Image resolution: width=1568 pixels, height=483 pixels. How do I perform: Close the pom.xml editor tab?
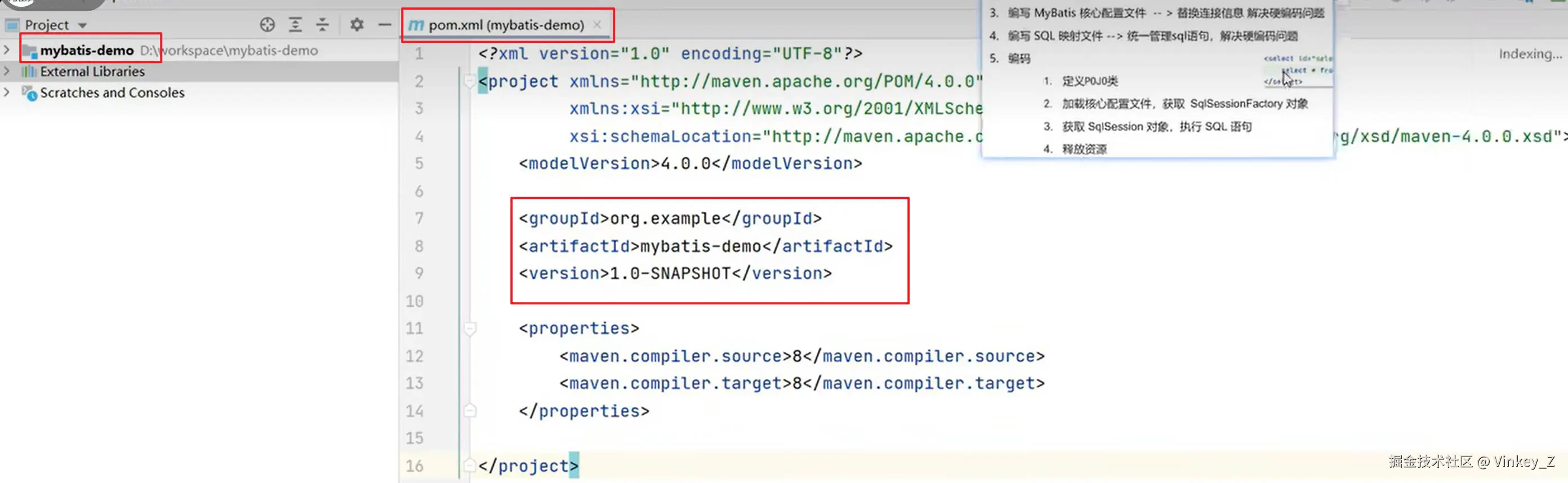pyautogui.click(x=597, y=24)
